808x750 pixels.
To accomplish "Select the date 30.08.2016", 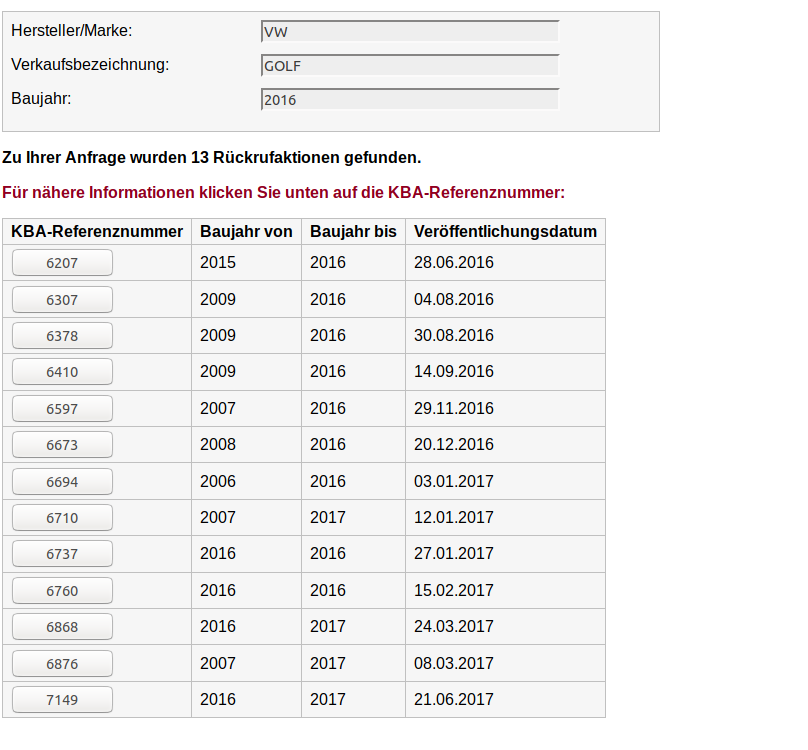I will point(454,335).
